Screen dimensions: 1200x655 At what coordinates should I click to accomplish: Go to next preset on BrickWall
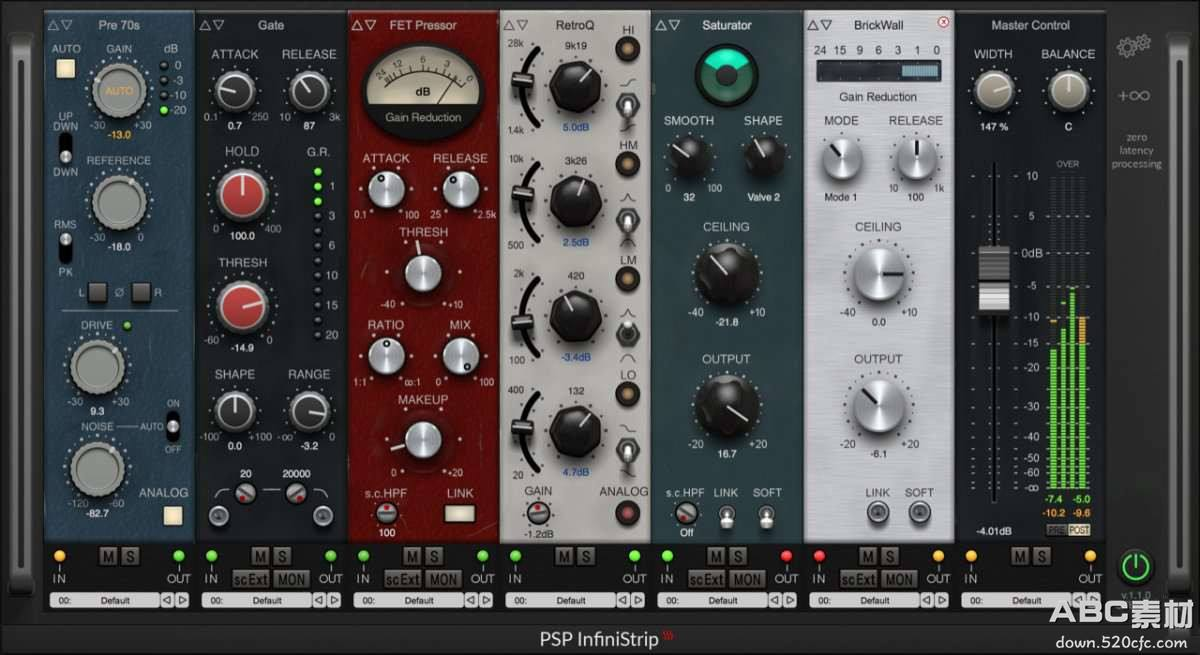point(940,601)
